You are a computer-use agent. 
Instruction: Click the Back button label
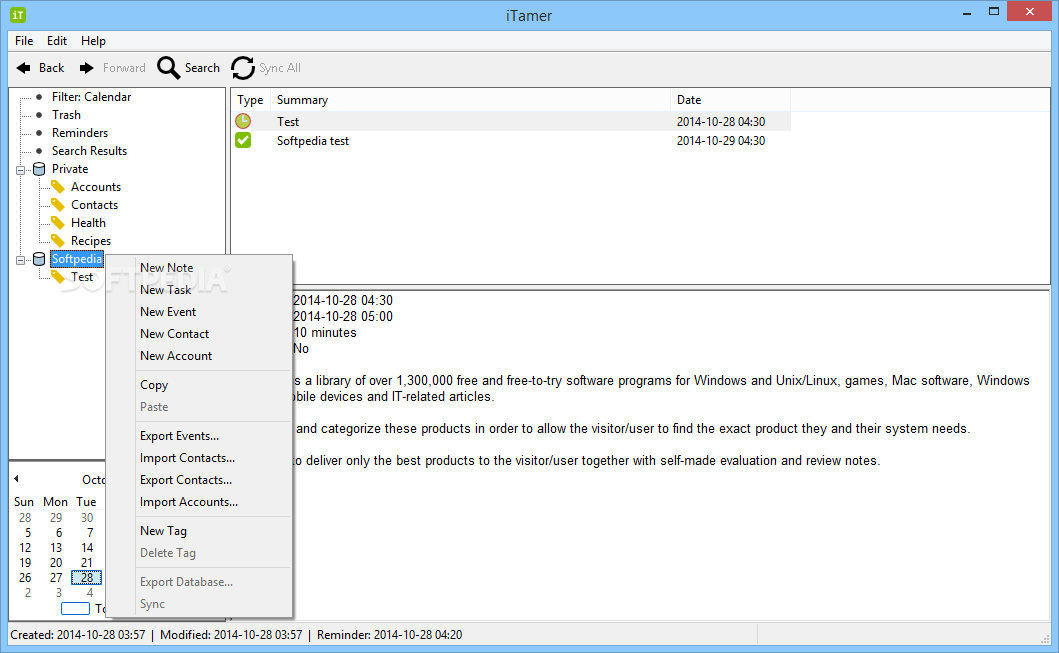[x=51, y=68]
